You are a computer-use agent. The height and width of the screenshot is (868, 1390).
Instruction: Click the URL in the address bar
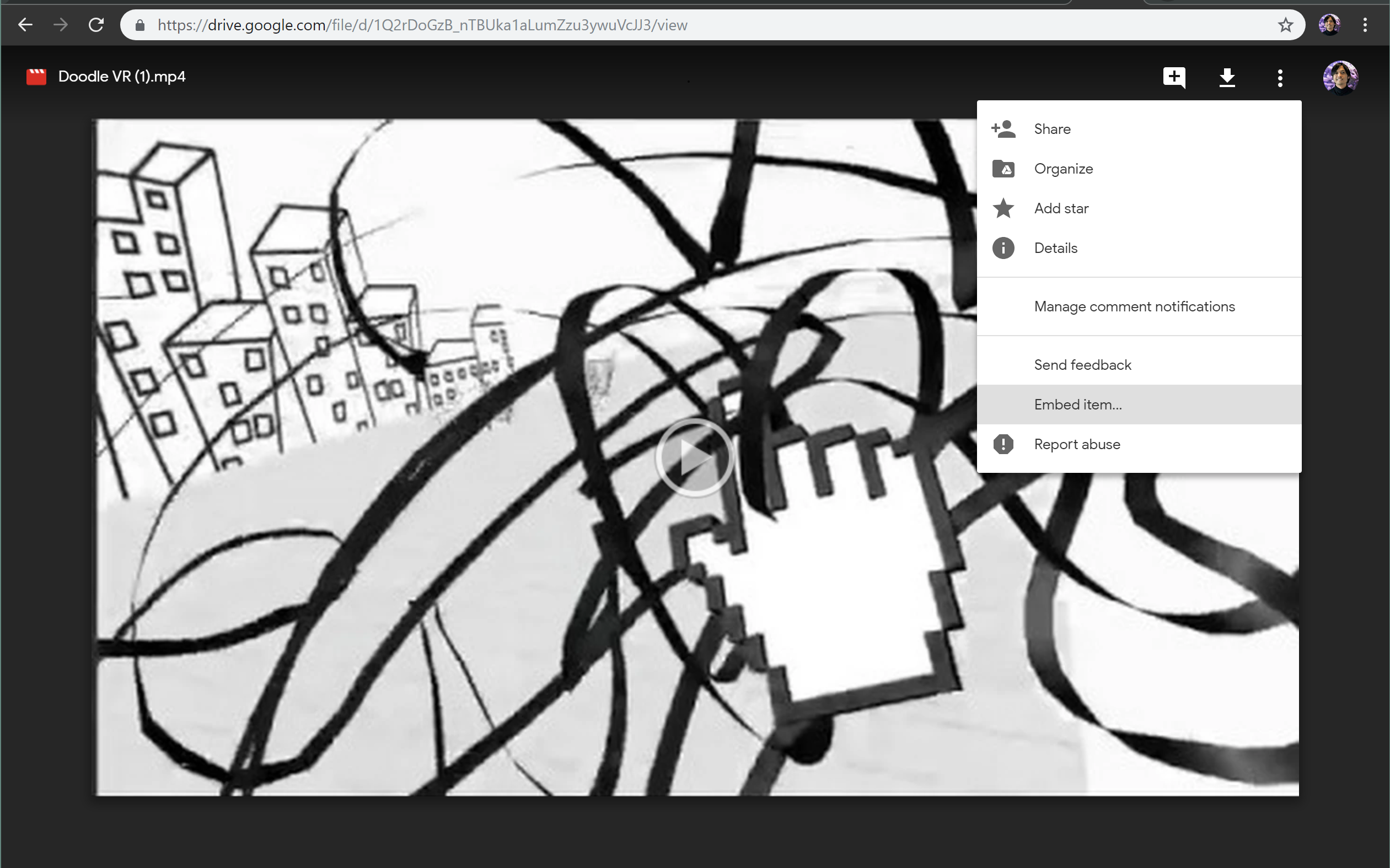click(x=422, y=25)
